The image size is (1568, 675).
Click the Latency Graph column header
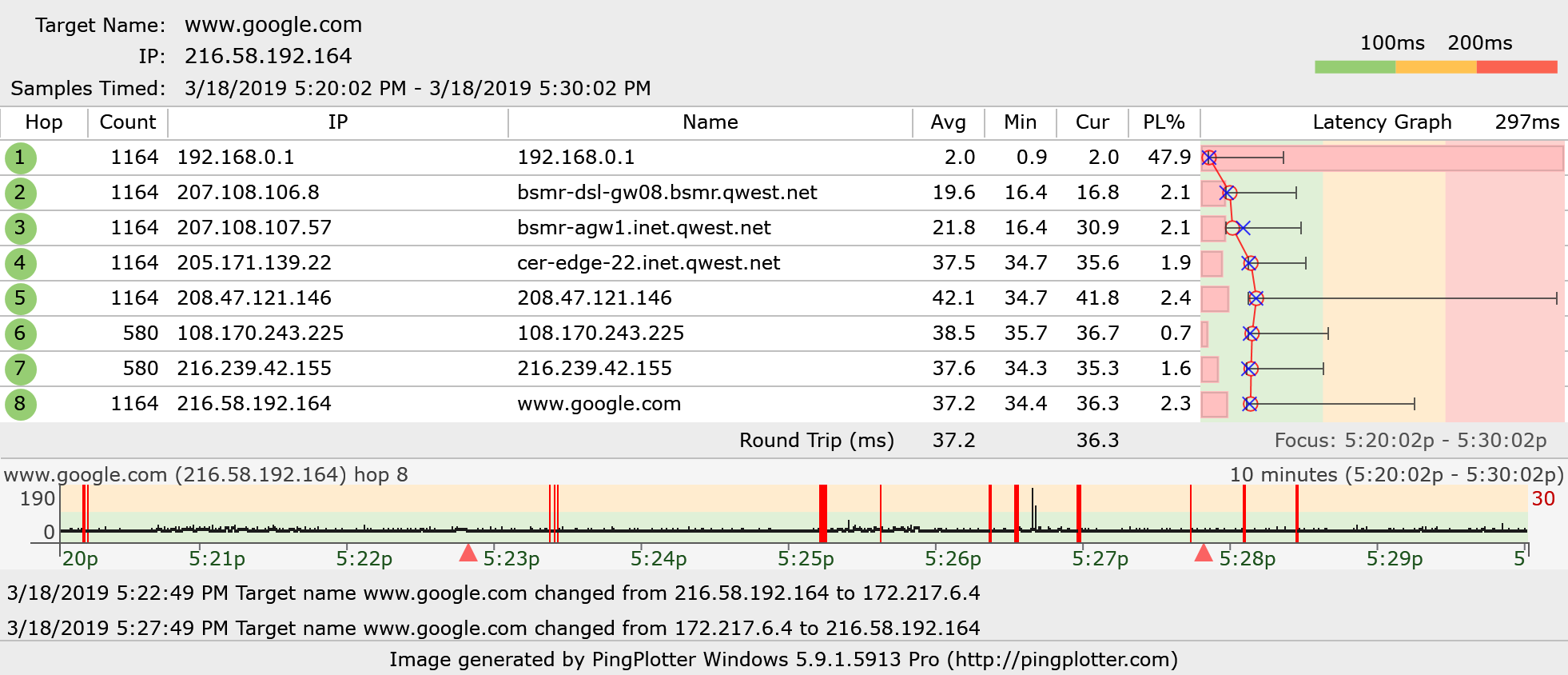click(1382, 122)
